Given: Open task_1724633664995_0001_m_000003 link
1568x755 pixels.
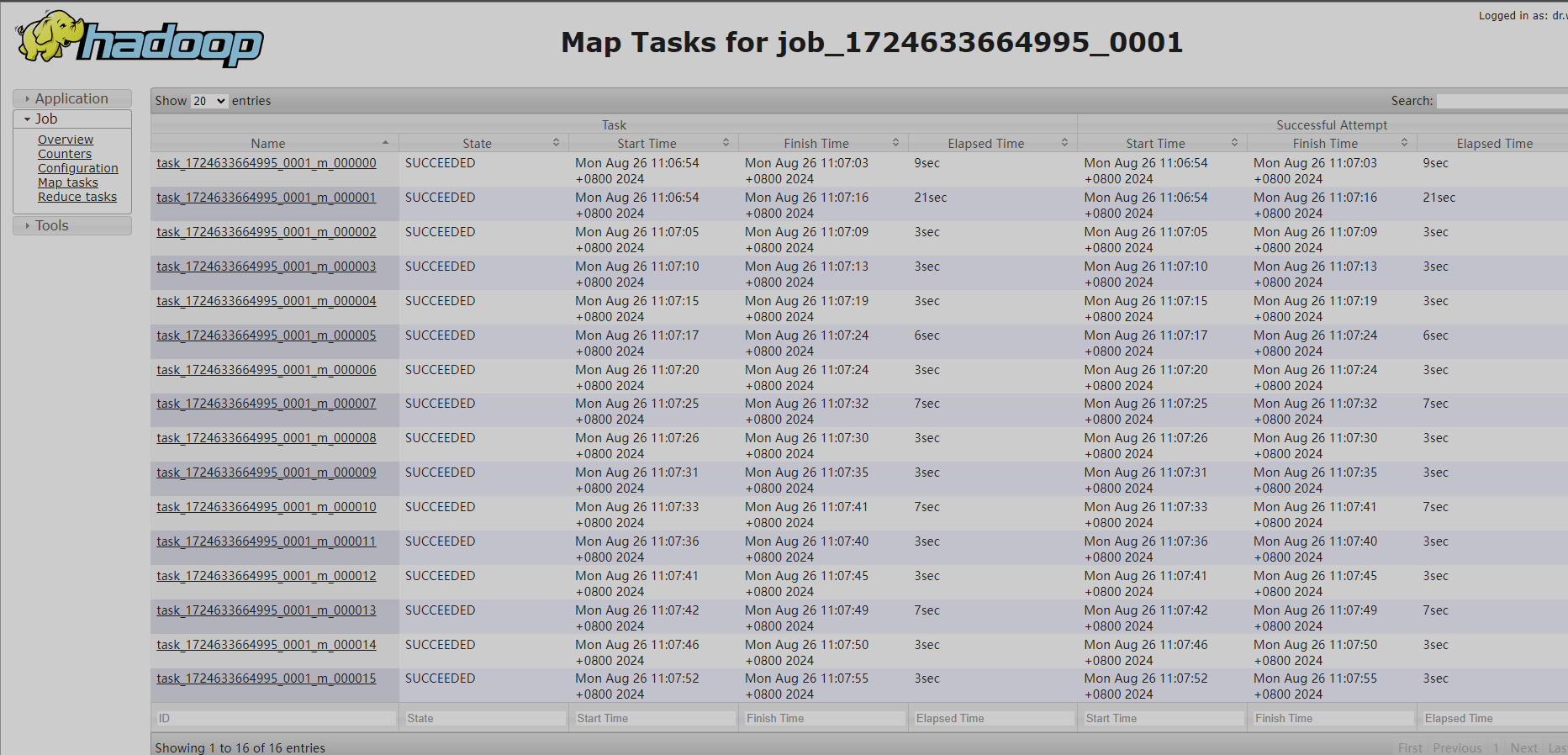Looking at the screenshot, I should click(267, 267).
